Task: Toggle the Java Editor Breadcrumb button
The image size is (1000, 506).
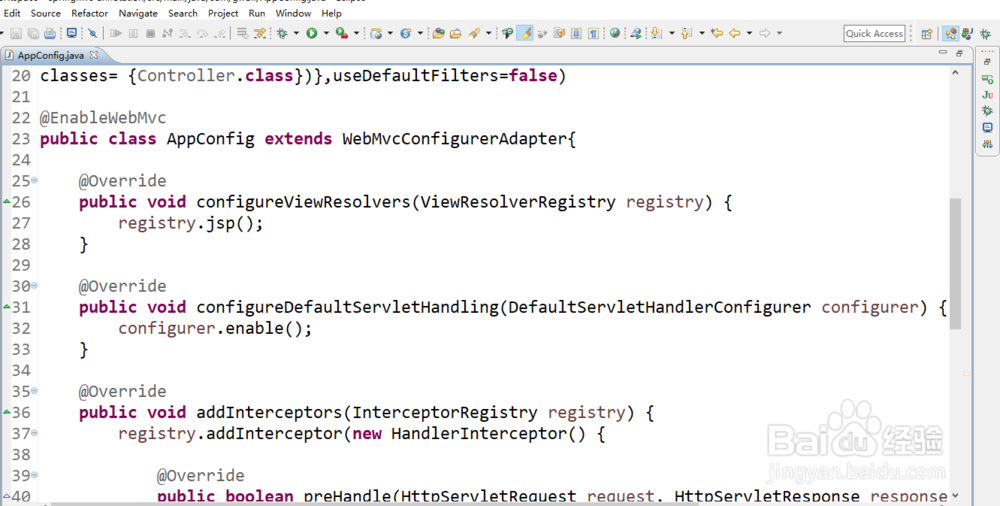Action: click(508, 33)
